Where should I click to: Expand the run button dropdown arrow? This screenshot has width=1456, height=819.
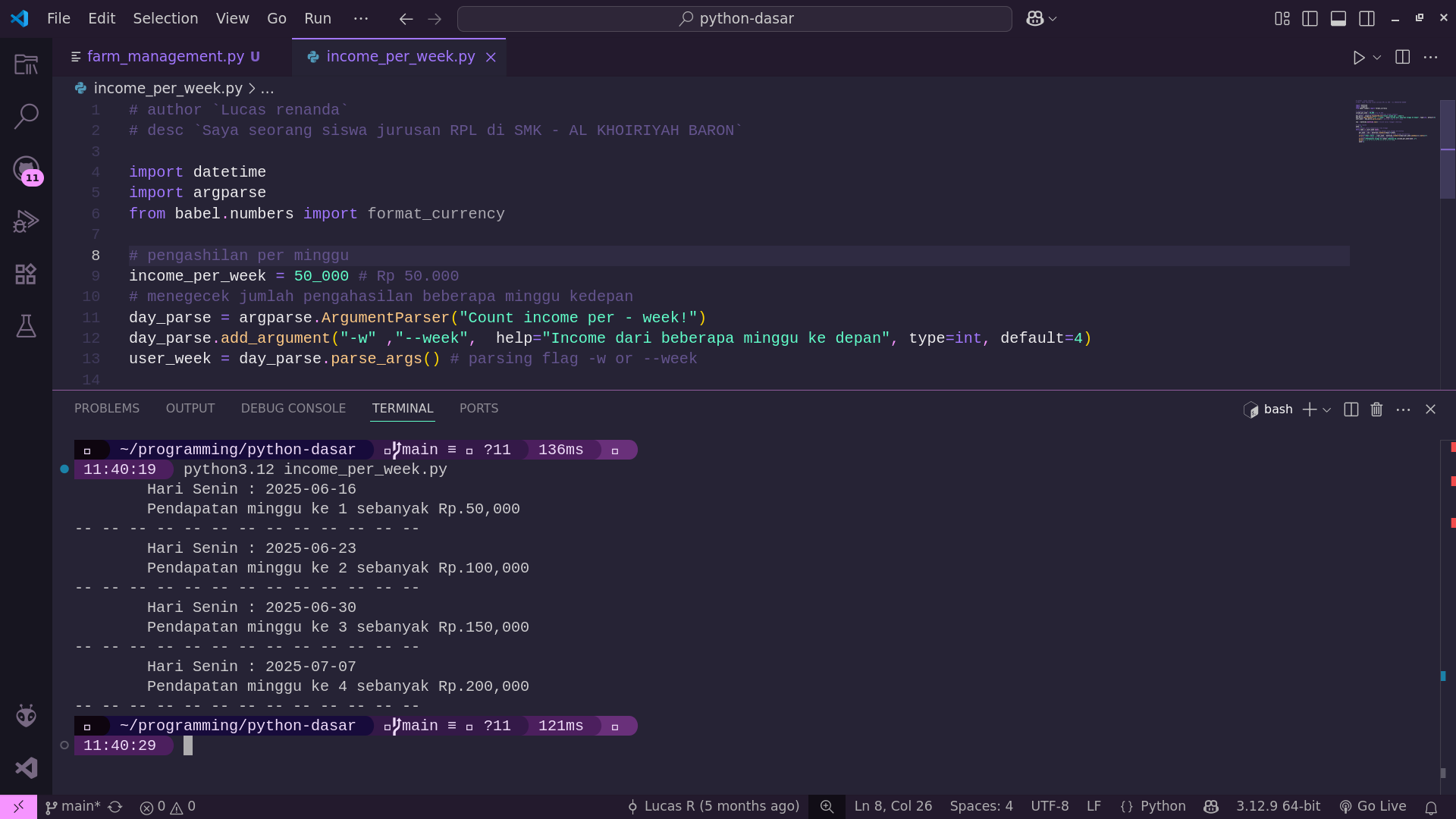tap(1377, 58)
